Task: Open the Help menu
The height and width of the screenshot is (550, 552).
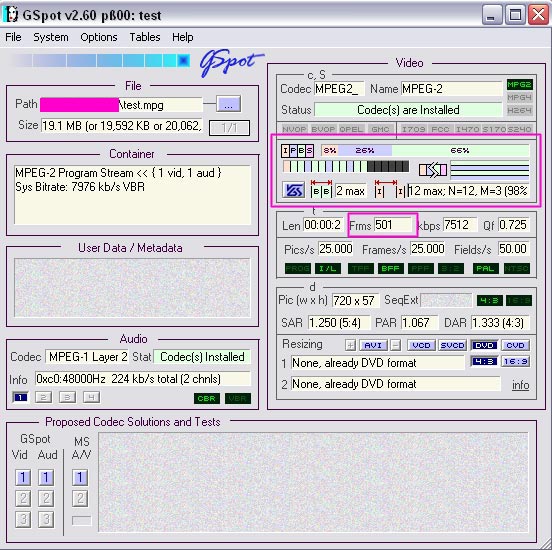Action: click(182, 37)
